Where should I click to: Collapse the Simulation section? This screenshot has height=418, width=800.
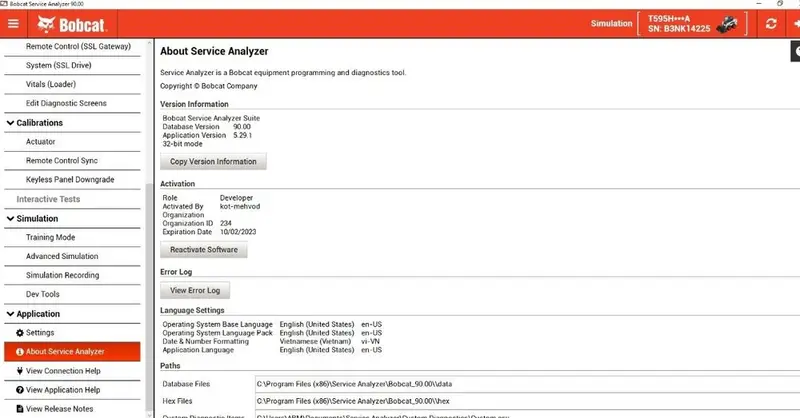coord(10,218)
